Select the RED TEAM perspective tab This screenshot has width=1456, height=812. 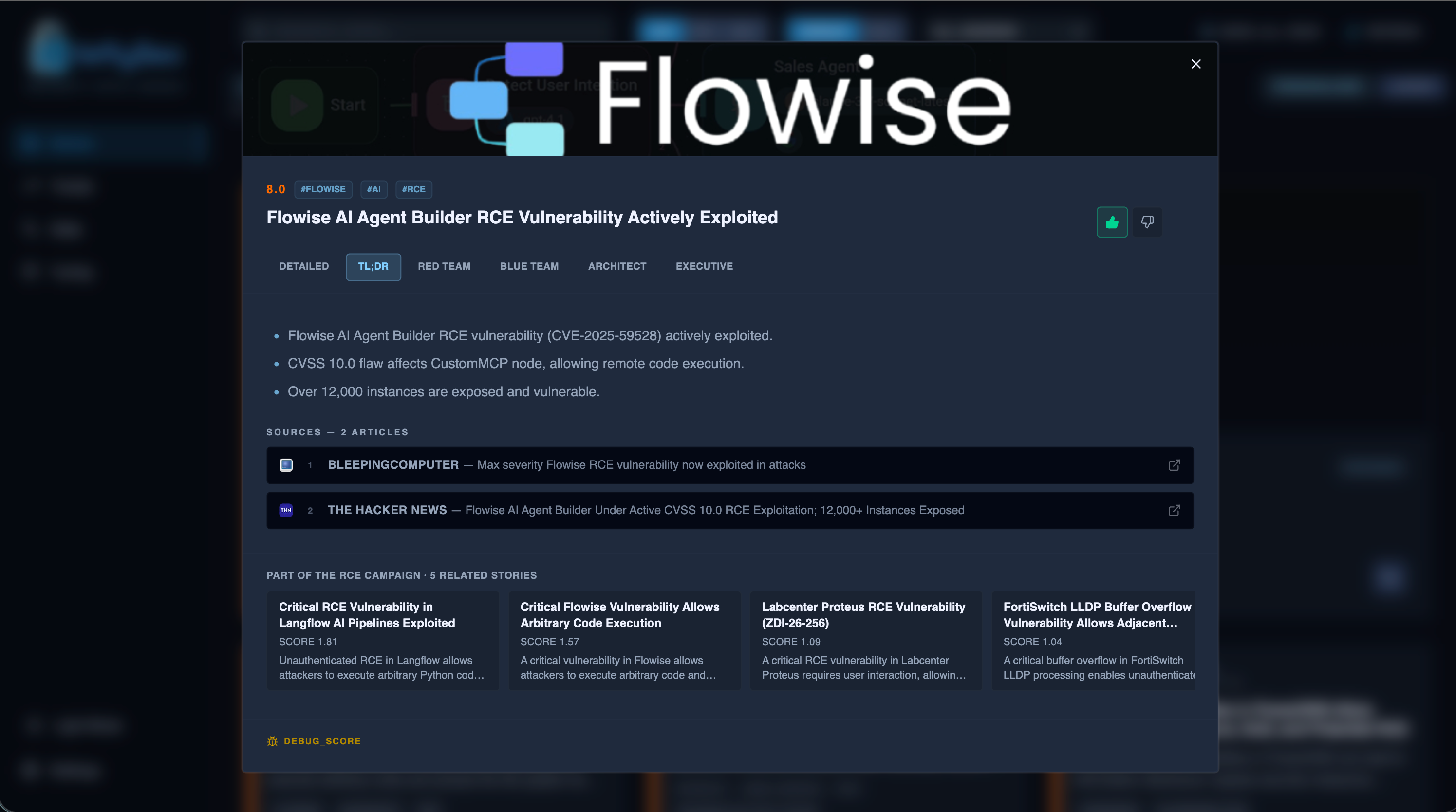coord(444,266)
